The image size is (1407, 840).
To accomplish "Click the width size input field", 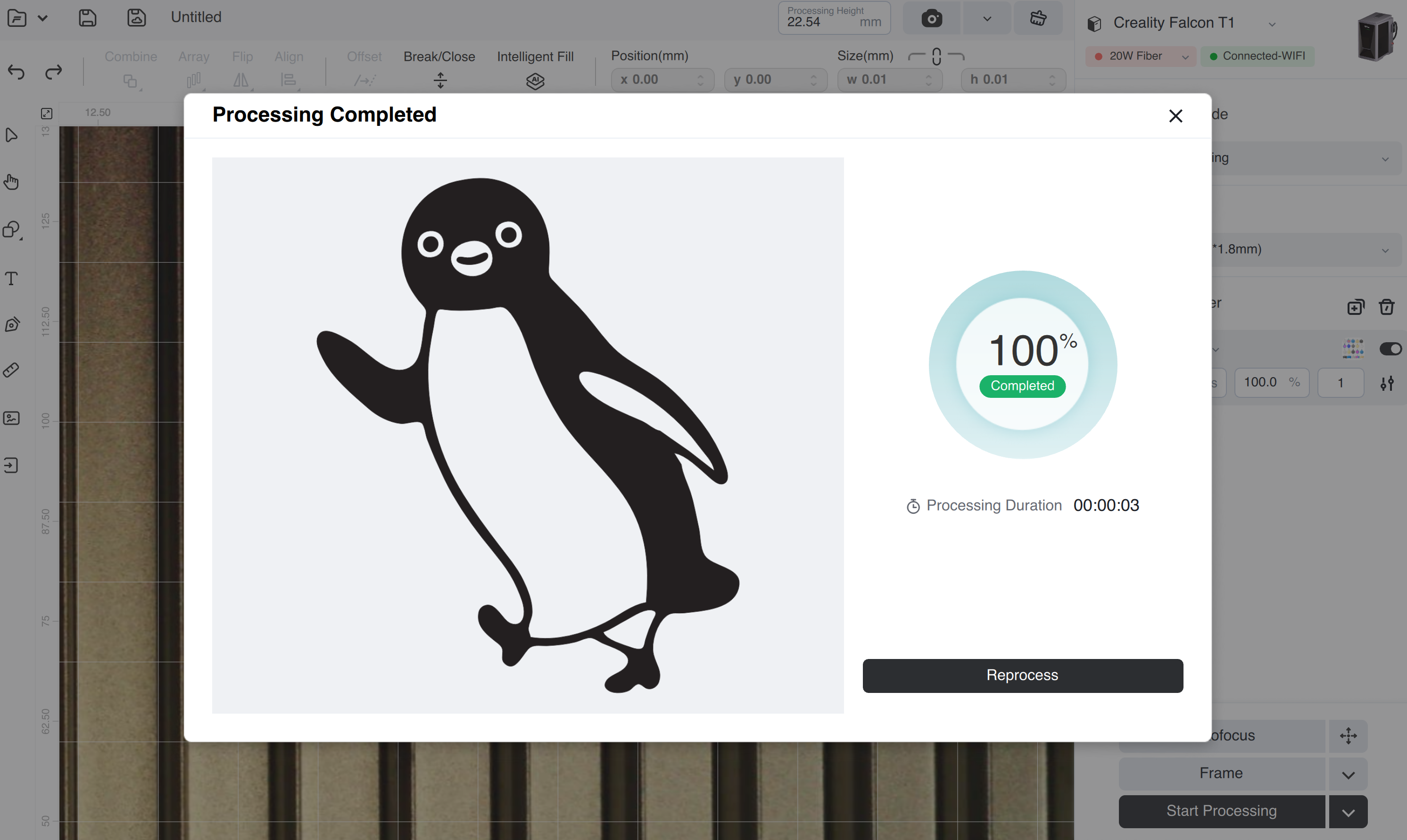I will tap(890, 80).
